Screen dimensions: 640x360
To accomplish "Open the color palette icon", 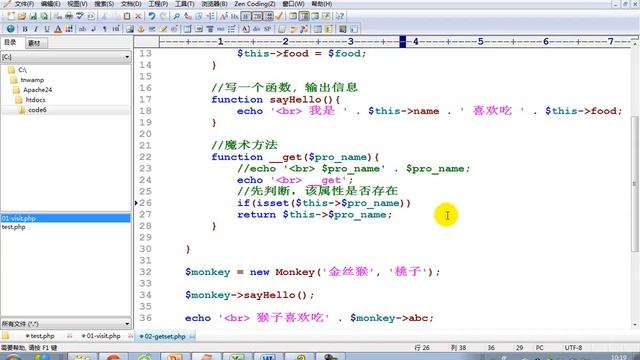I will [69, 29].
